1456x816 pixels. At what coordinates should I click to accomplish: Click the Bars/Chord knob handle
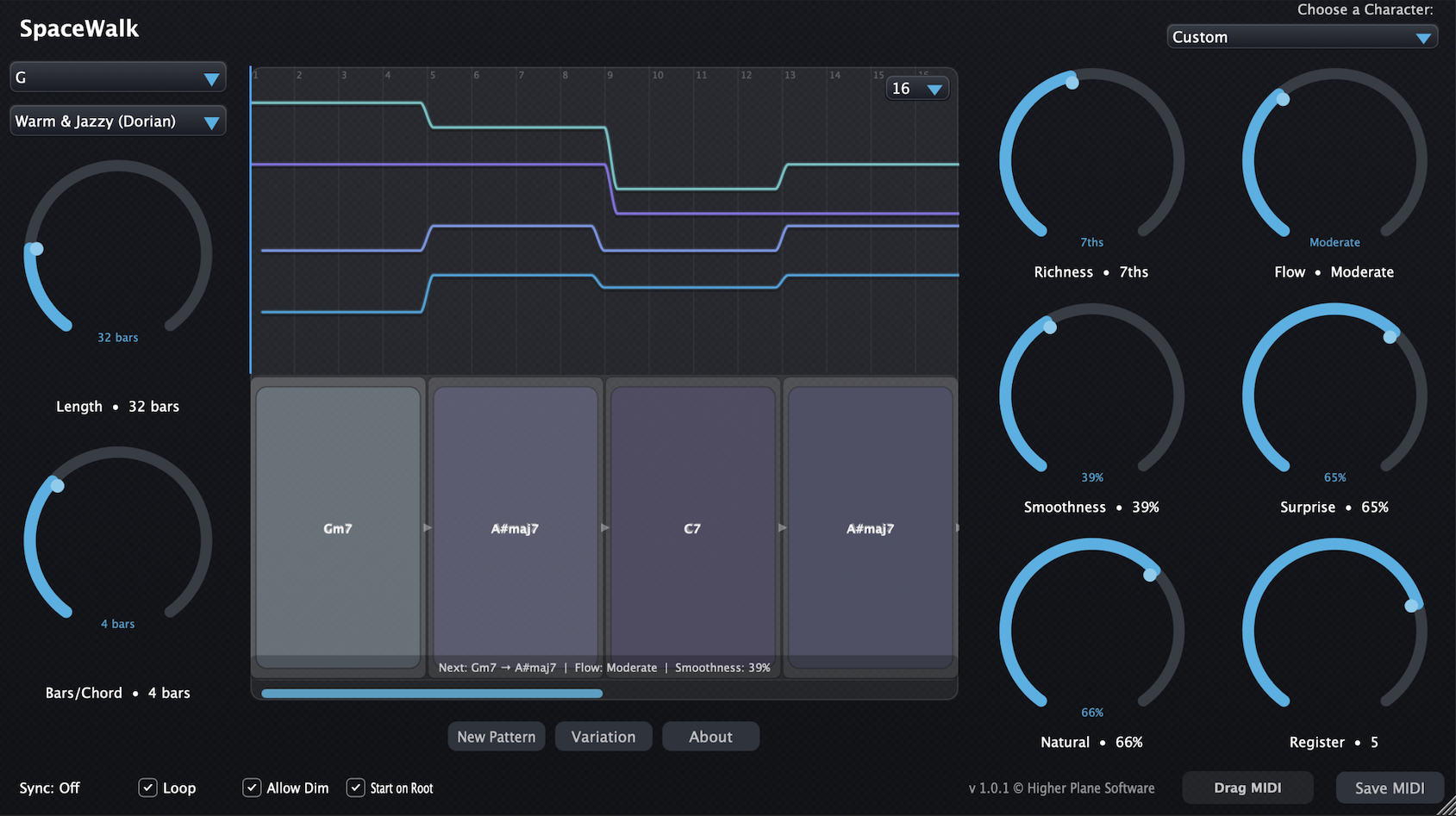pos(57,485)
